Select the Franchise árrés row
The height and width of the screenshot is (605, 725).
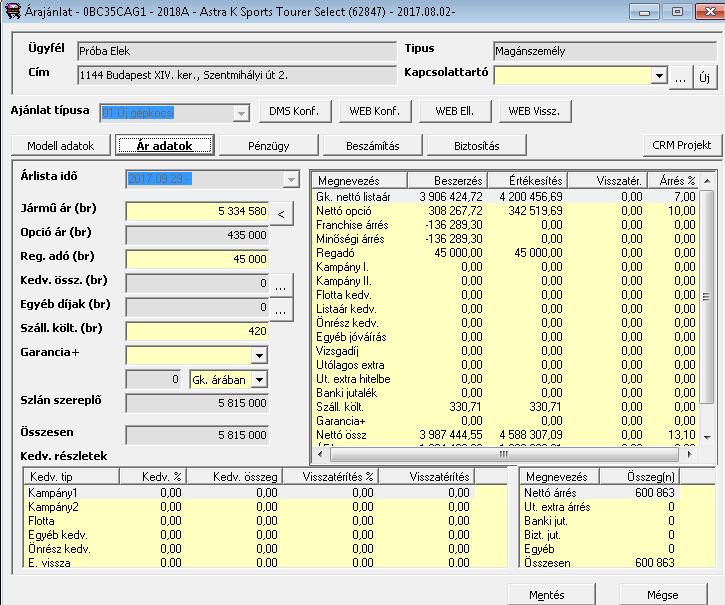click(506, 225)
